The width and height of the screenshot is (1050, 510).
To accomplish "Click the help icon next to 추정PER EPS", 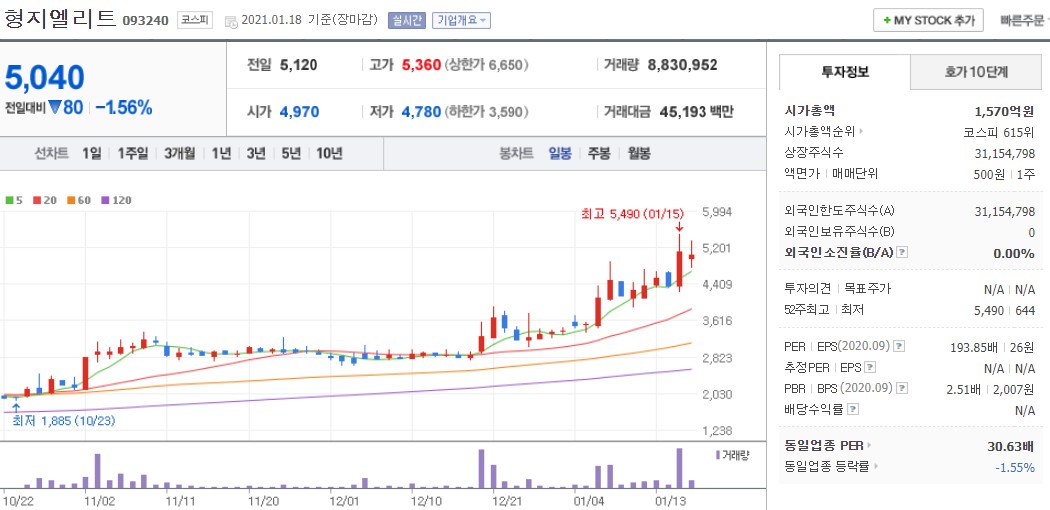I will pyautogui.click(x=871, y=367).
